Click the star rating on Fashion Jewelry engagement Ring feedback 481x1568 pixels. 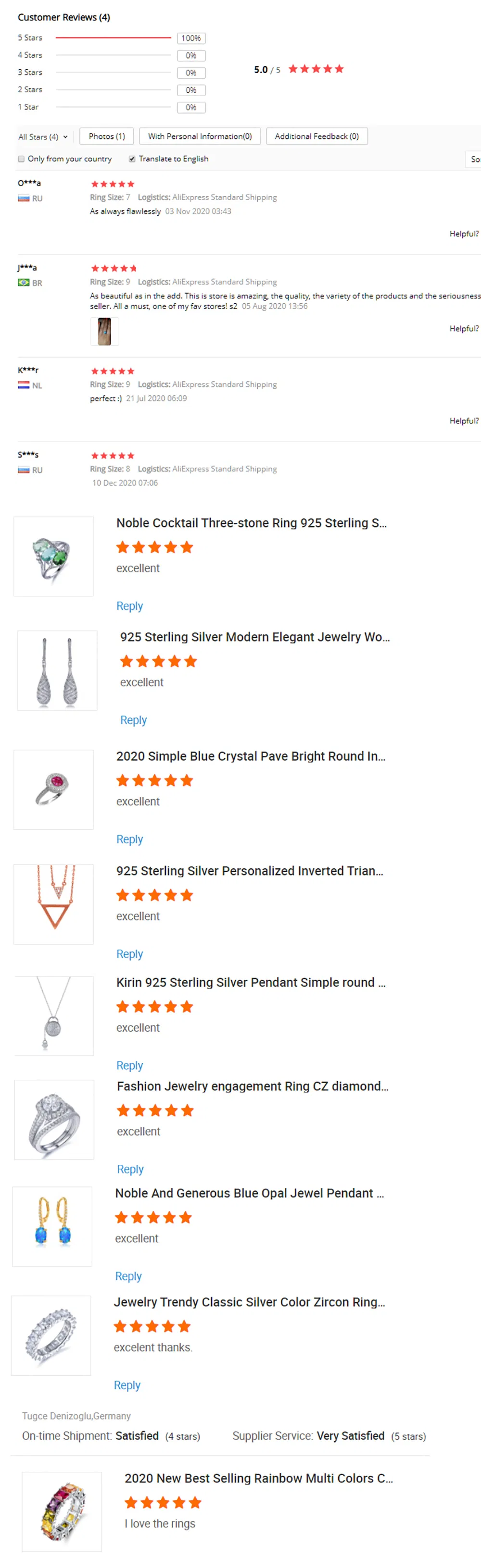(x=155, y=1110)
